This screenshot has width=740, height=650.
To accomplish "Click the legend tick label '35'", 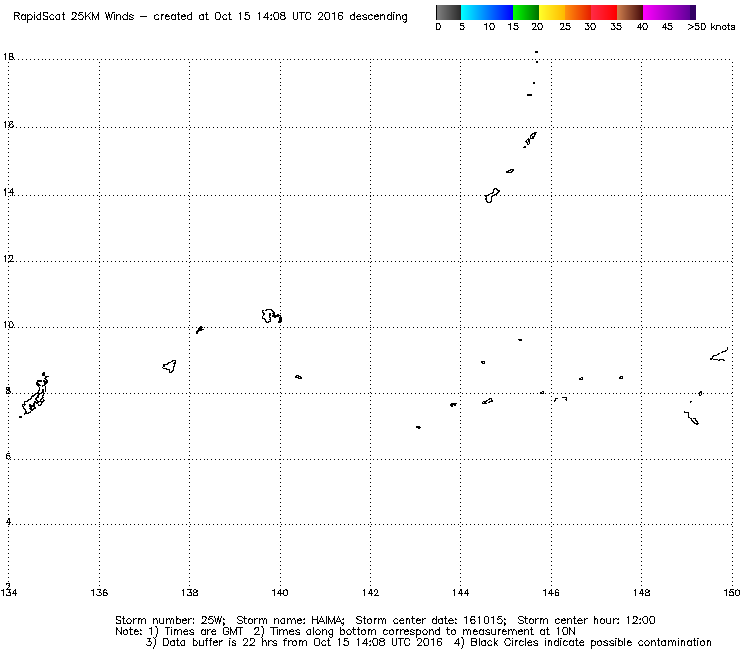I will pos(616,27).
